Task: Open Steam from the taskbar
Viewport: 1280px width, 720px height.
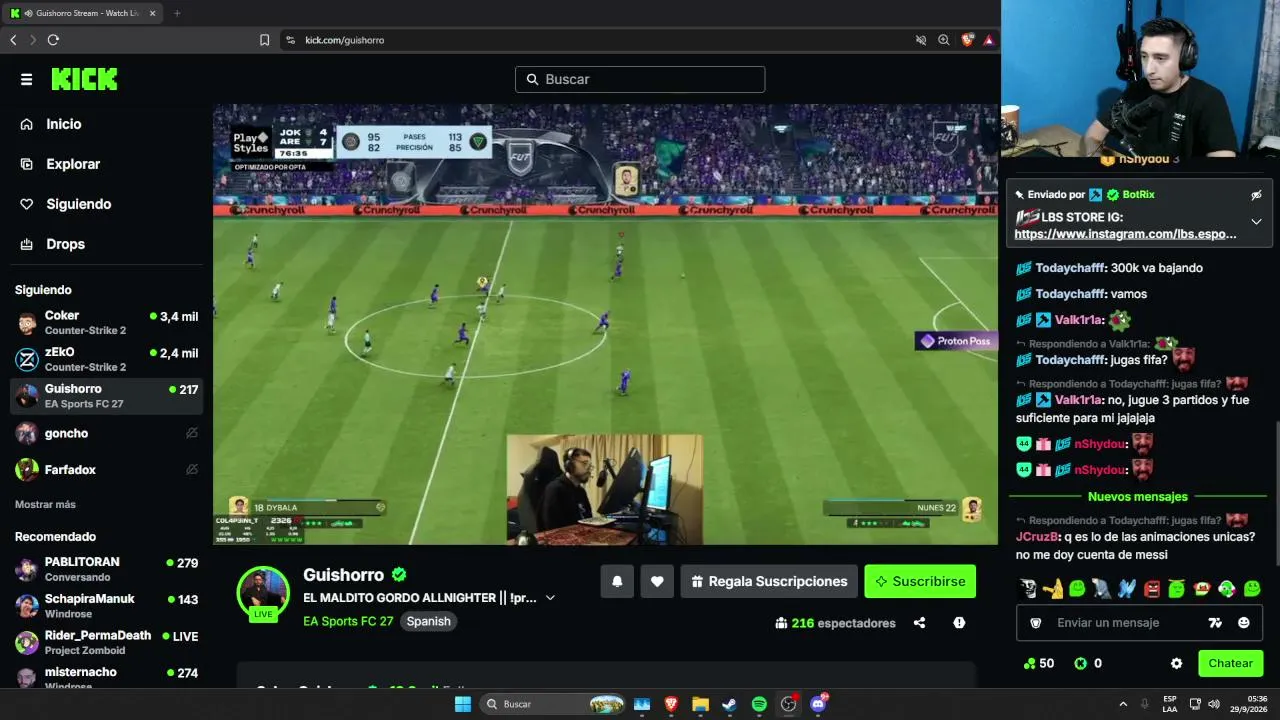Action: click(x=730, y=704)
